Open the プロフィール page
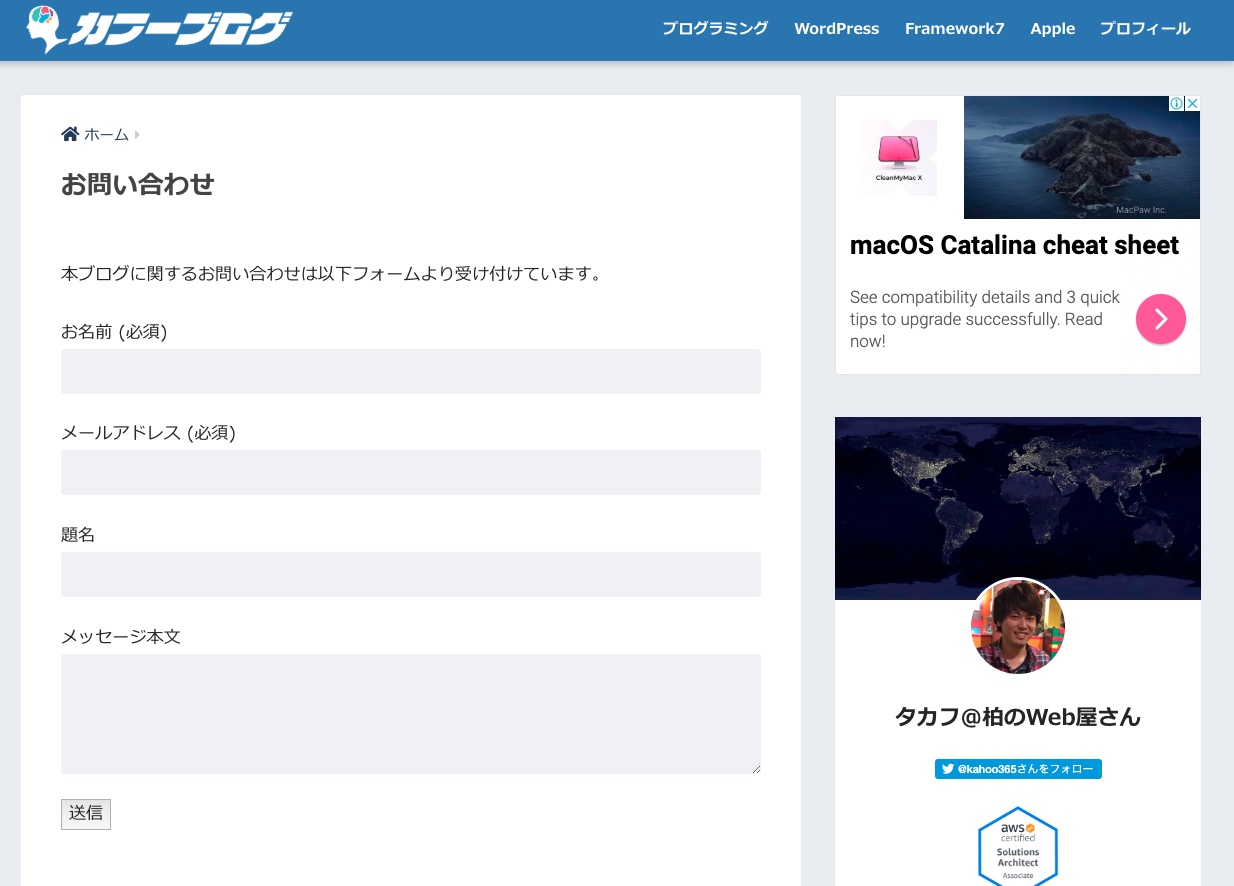The image size is (1234, 886). [1144, 29]
